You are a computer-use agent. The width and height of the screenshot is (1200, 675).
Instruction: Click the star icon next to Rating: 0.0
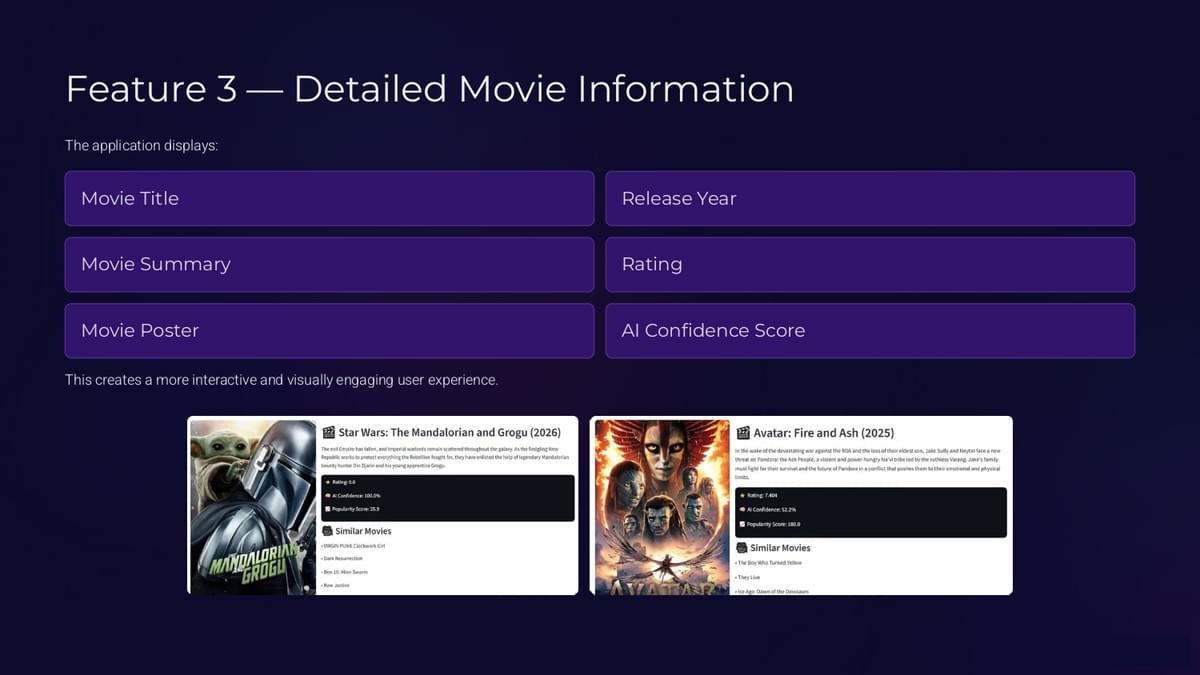pos(327,482)
